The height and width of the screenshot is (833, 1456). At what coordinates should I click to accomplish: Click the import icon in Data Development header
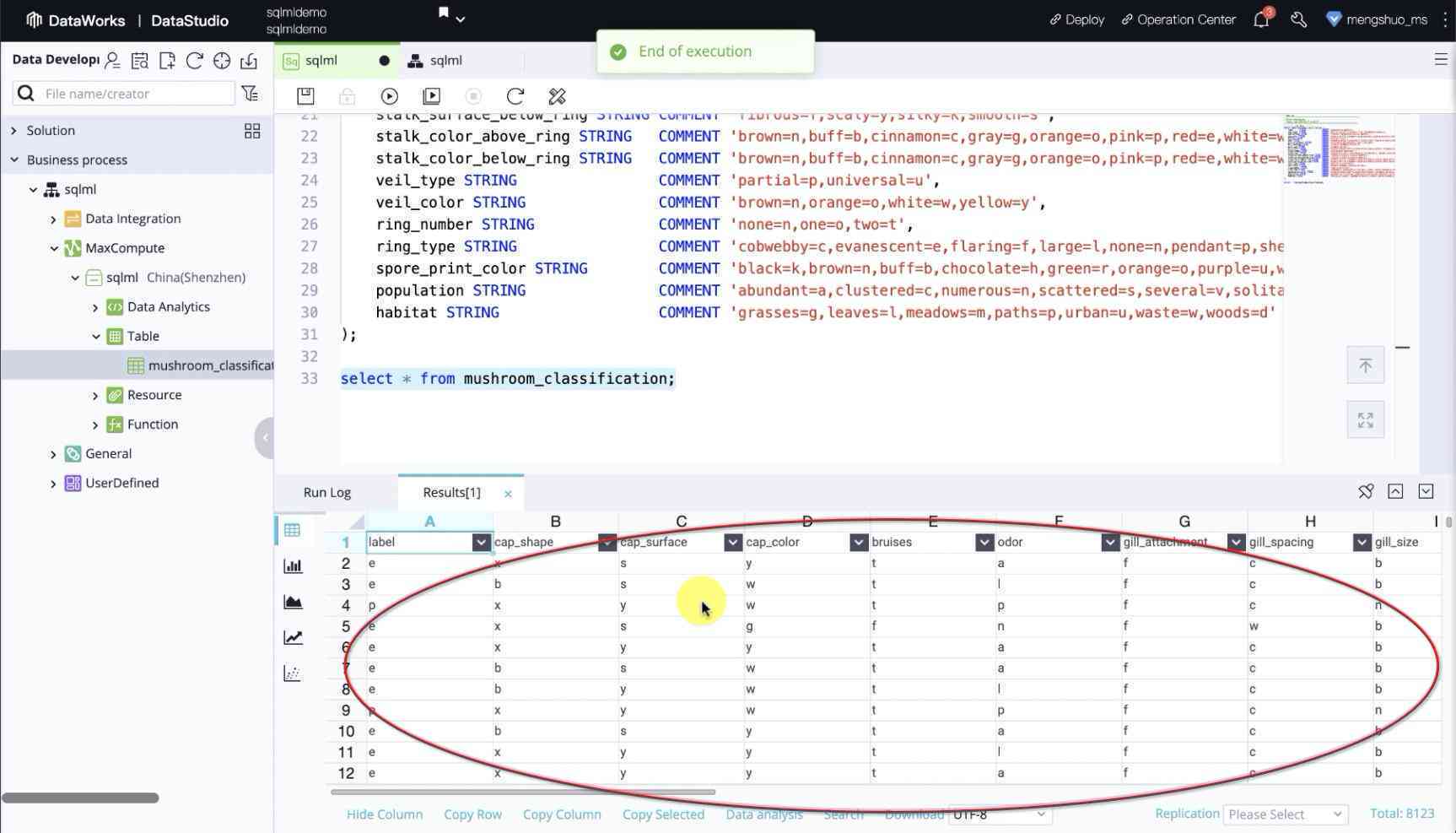point(249,60)
